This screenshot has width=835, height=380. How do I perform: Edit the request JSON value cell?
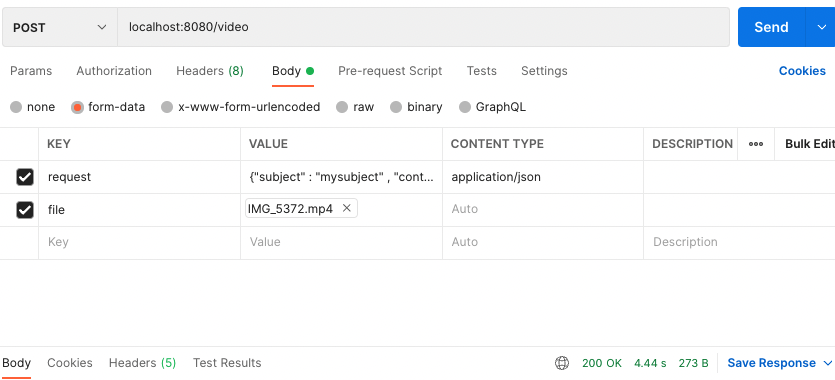[341, 177]
